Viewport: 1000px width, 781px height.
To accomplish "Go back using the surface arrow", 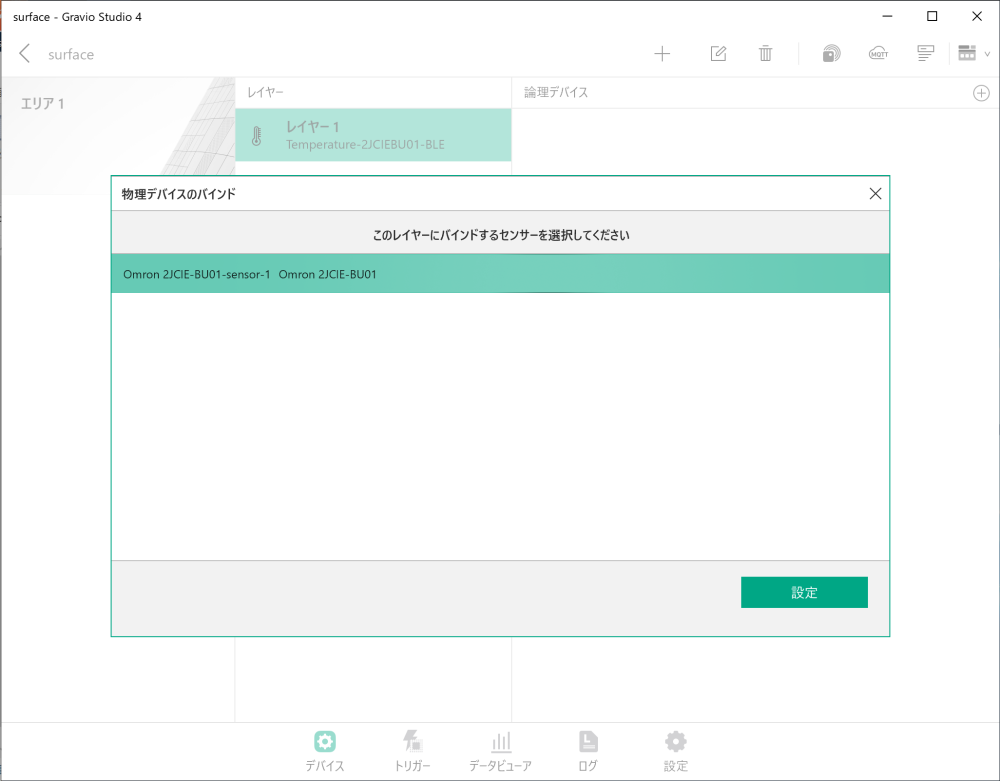I will point(25,54).
